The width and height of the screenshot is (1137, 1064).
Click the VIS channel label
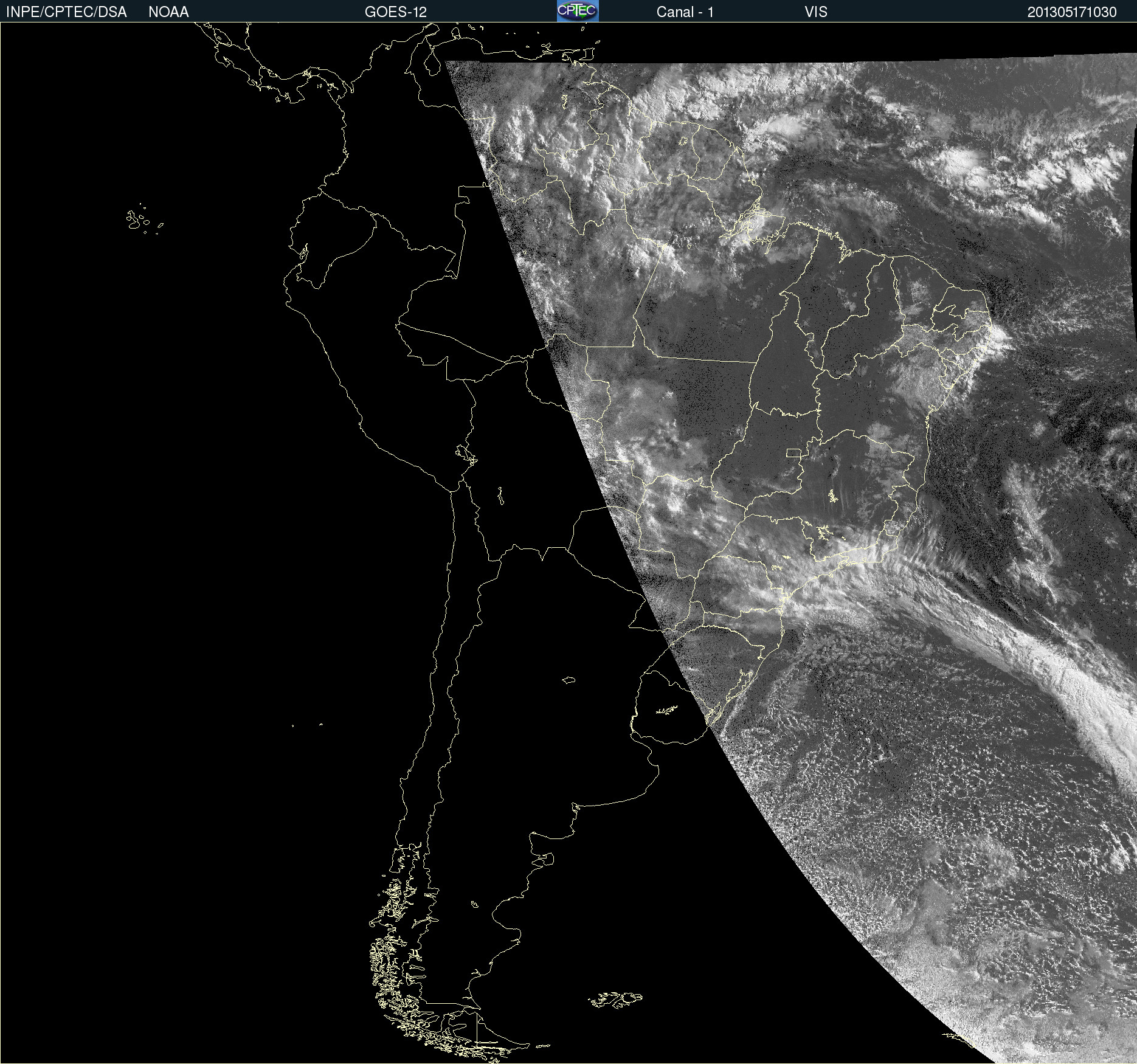point(816,12)
